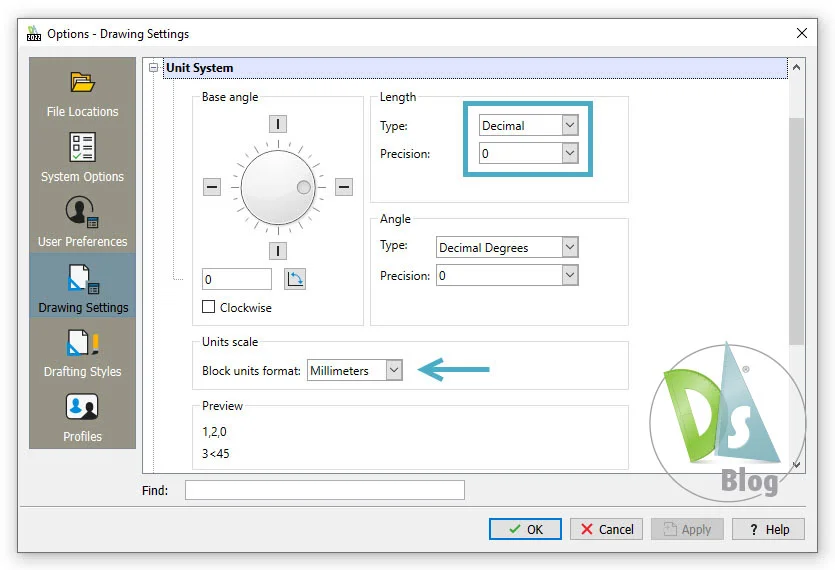
Task: Open the Profiles section
Action: [82, 417]
